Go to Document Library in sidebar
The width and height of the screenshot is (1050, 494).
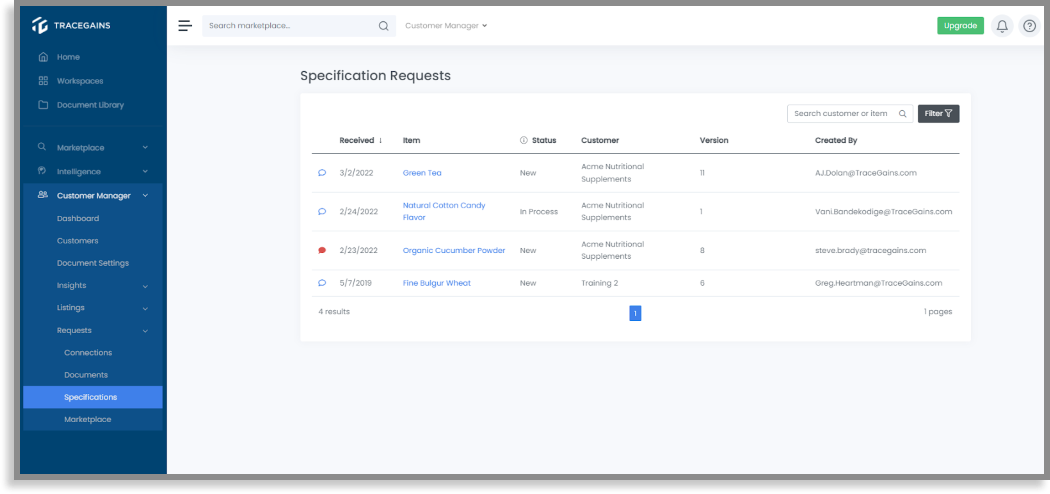tap(90, 105)
